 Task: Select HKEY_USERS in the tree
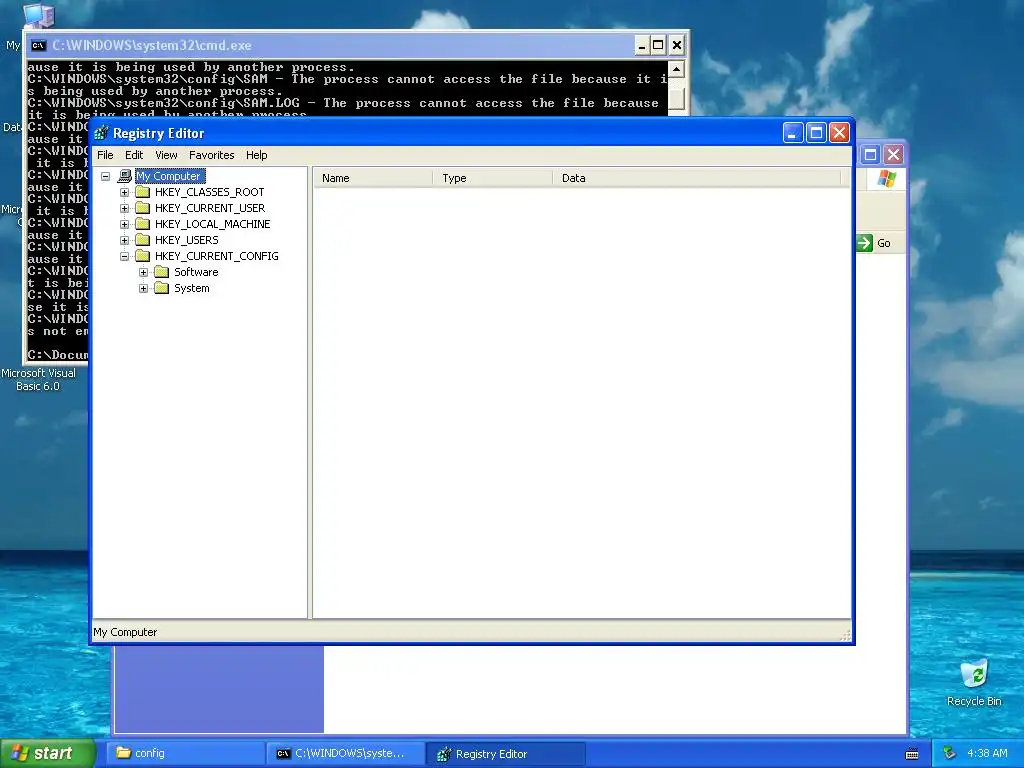tap(187, 240)
